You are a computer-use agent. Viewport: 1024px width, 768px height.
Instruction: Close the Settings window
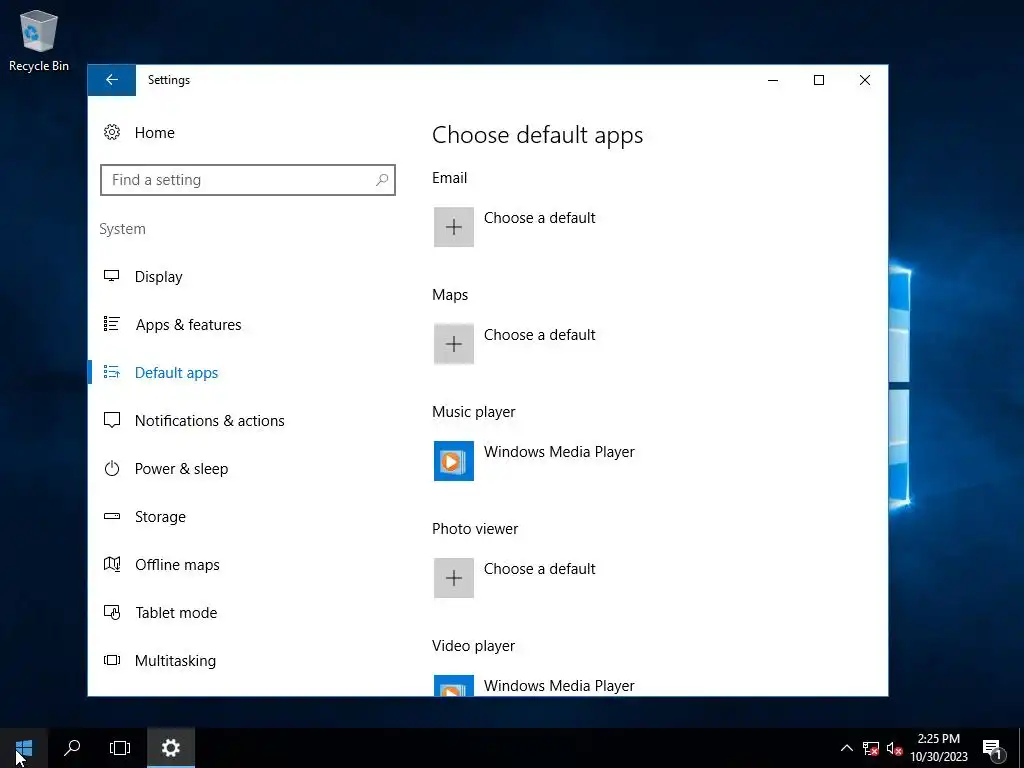(865, 80)
